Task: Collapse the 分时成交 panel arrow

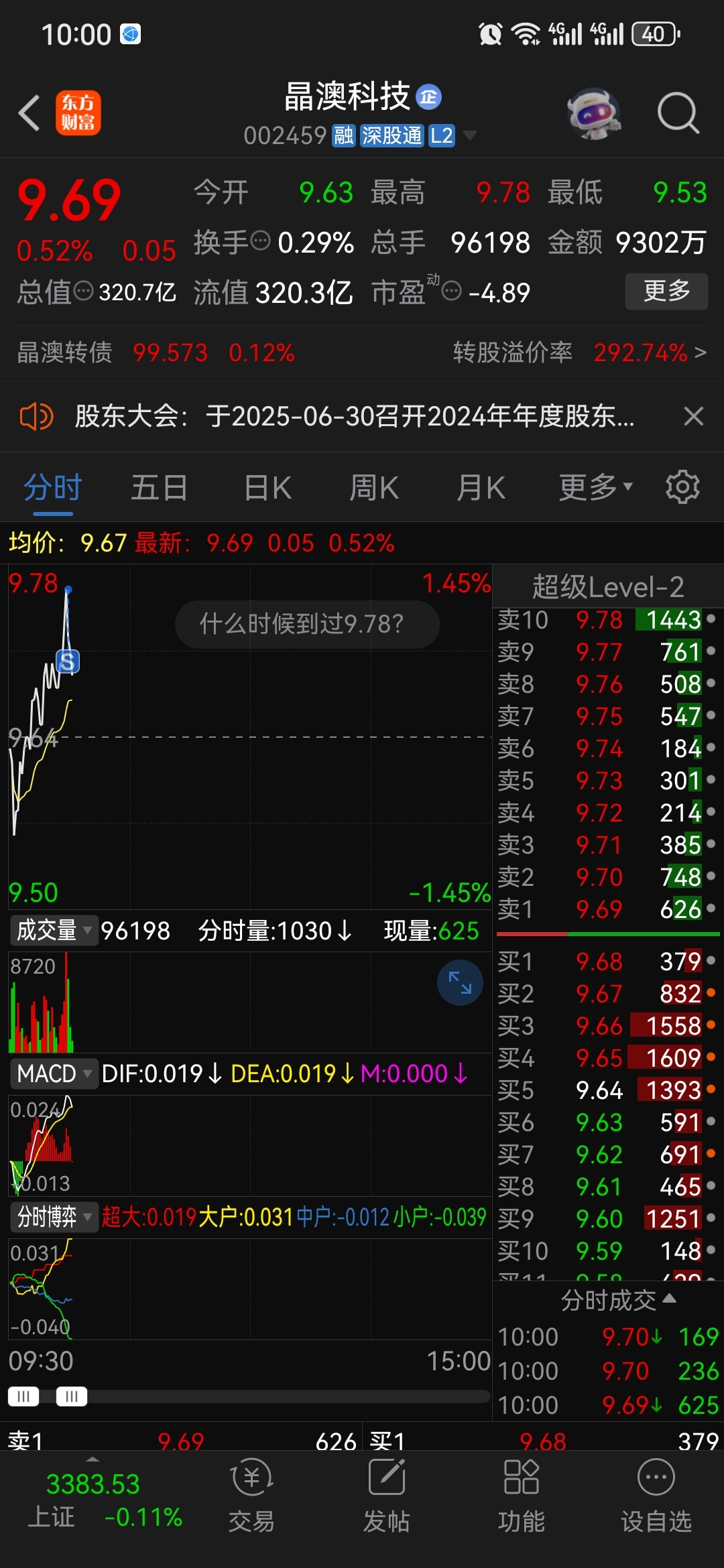Action: click(669, 1299)
